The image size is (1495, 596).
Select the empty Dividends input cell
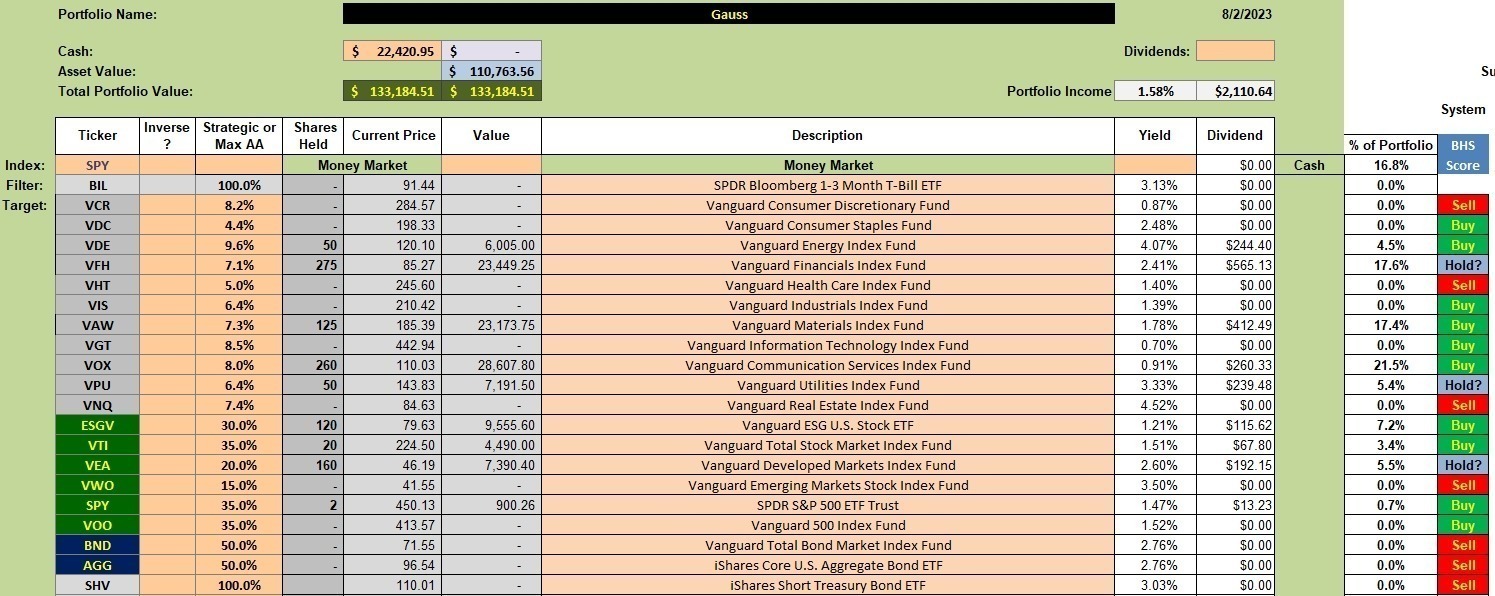[x=1235, y=51]
